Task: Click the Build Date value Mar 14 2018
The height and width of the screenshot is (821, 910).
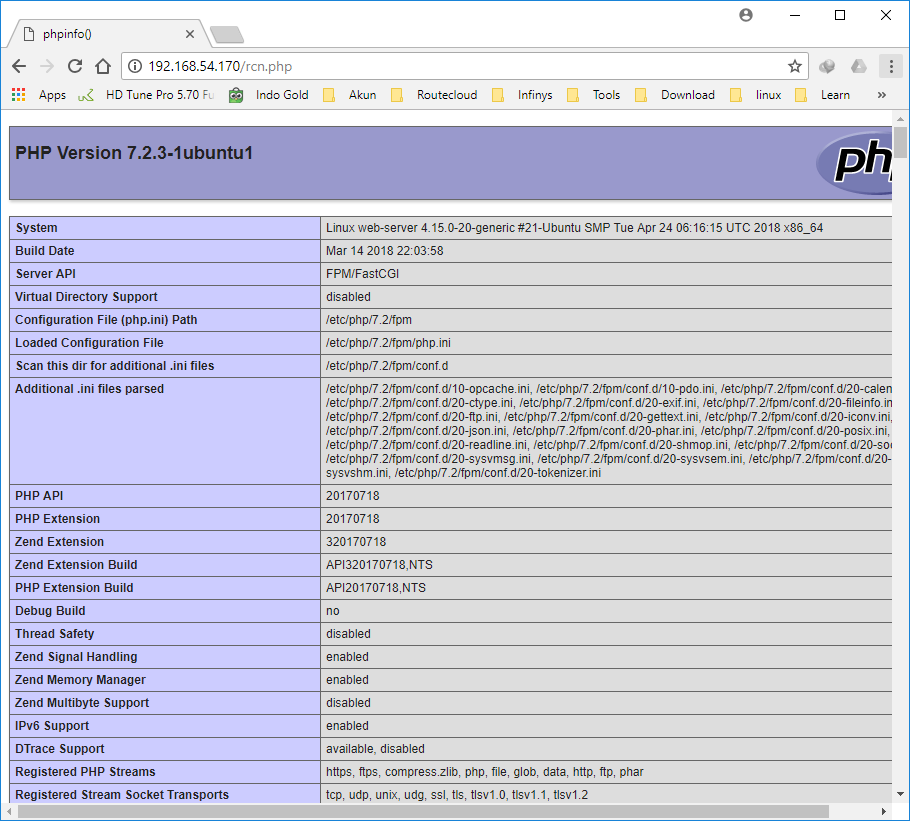Action: (x=384, y=251)
